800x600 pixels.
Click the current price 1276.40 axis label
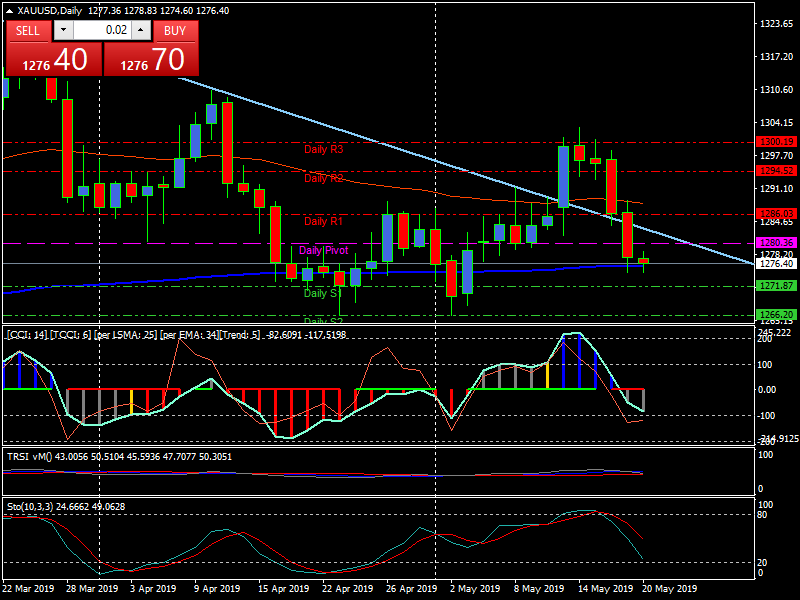click(x=775, y=264)
